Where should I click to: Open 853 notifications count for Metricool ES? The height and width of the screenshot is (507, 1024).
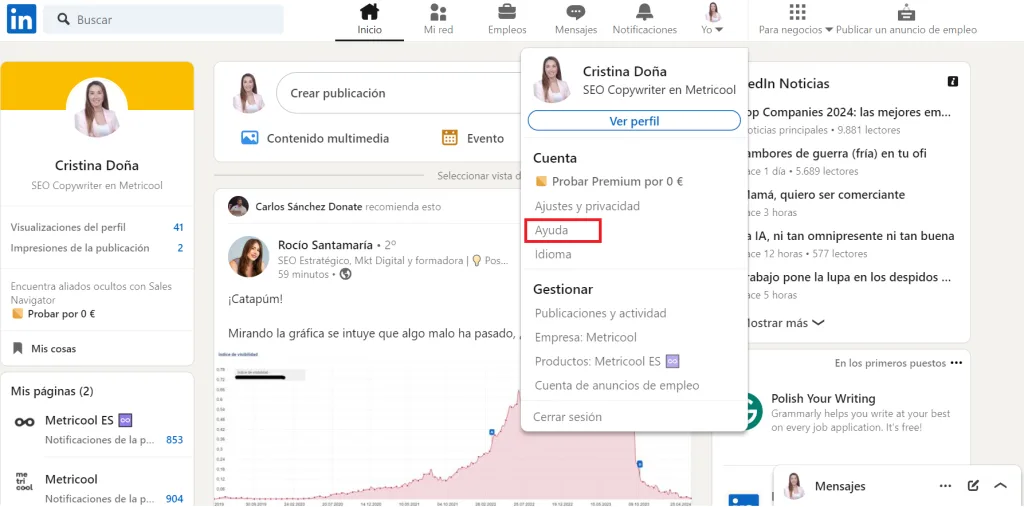coord(174,440)
